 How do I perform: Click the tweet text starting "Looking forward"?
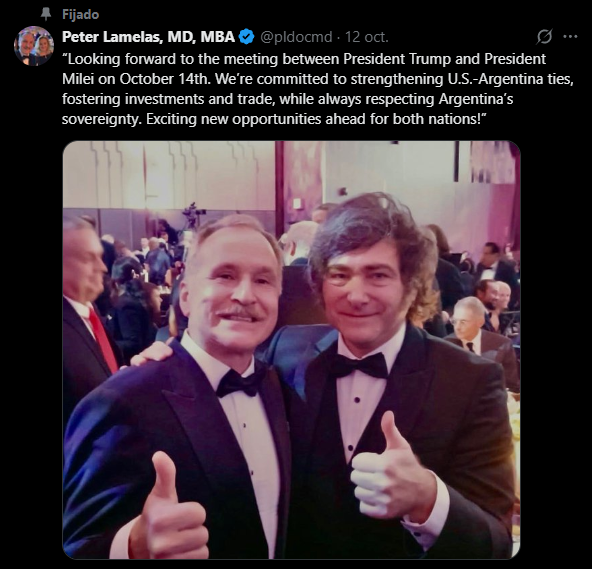318,89
